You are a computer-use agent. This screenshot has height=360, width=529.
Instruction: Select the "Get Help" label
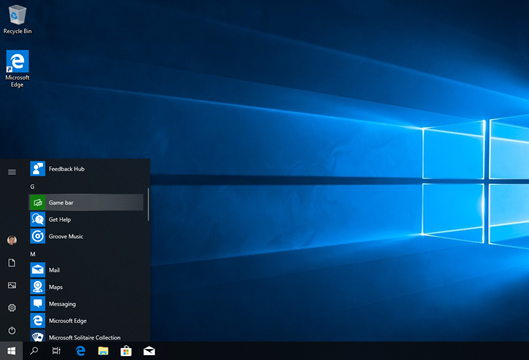60,219
